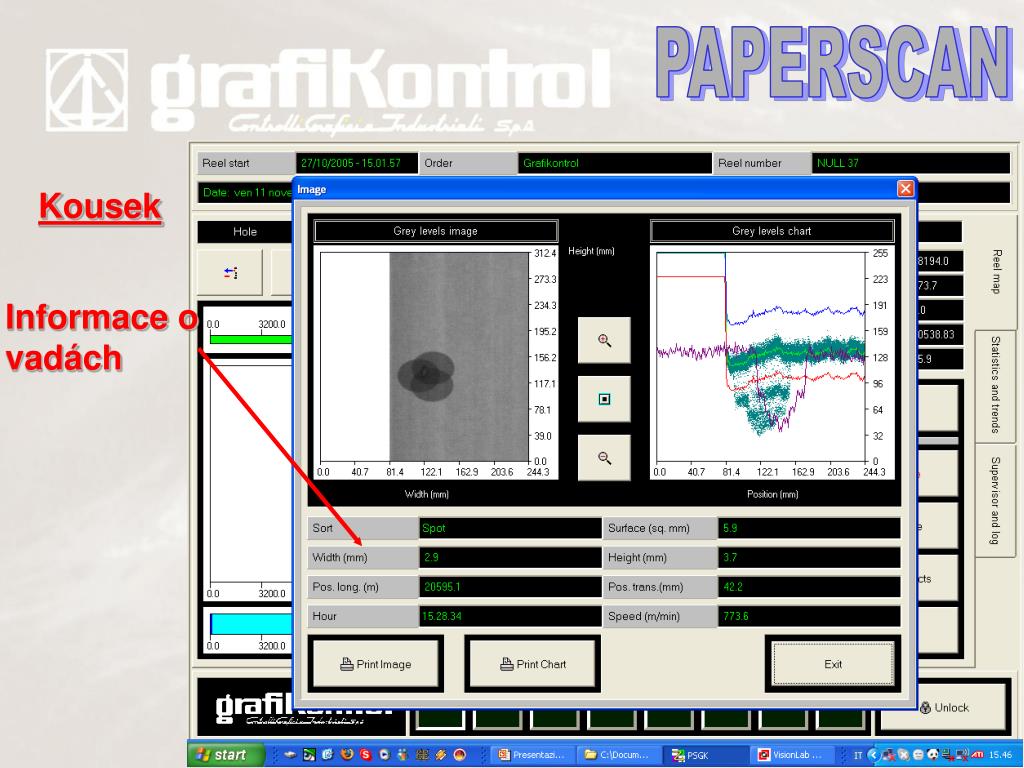Image resolution: width=1024 pixels, height=768 pixels.
Task: Switch to PSGK taskbar window
Action: [706, 755]
